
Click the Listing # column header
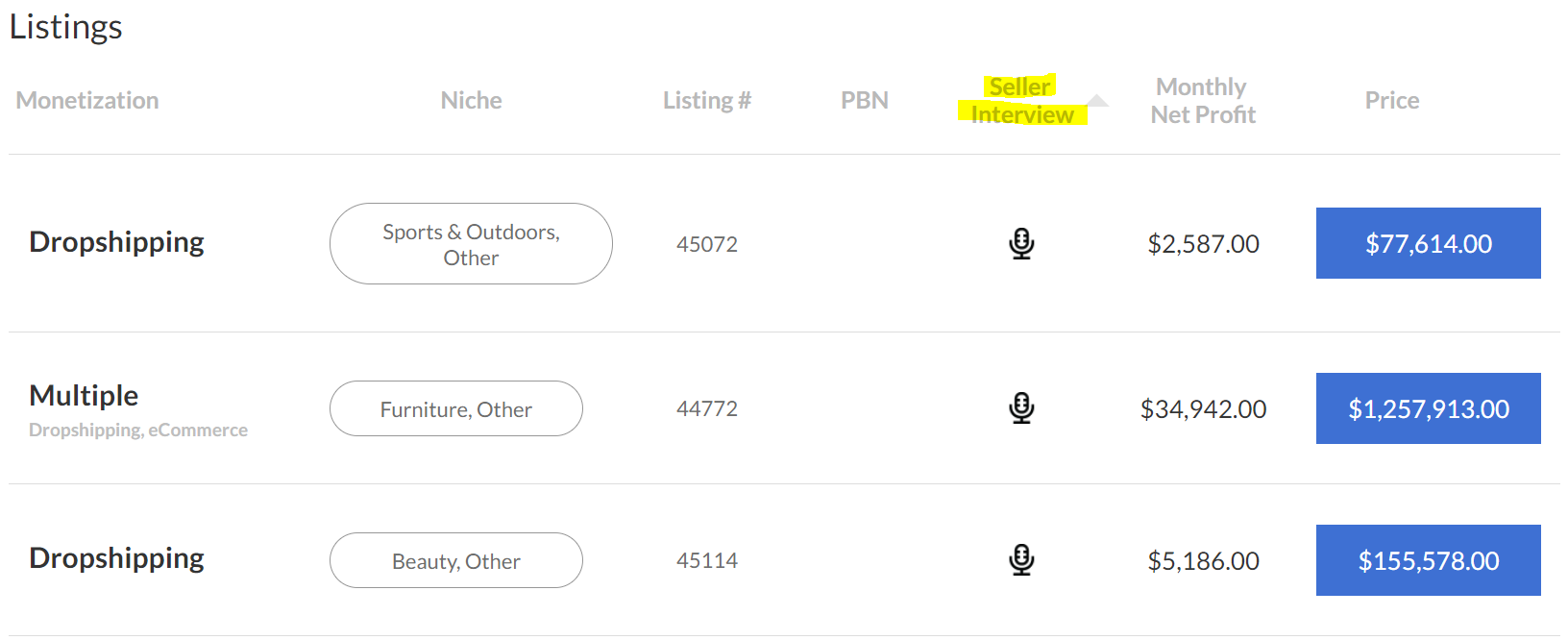click(x=707, y=100)
